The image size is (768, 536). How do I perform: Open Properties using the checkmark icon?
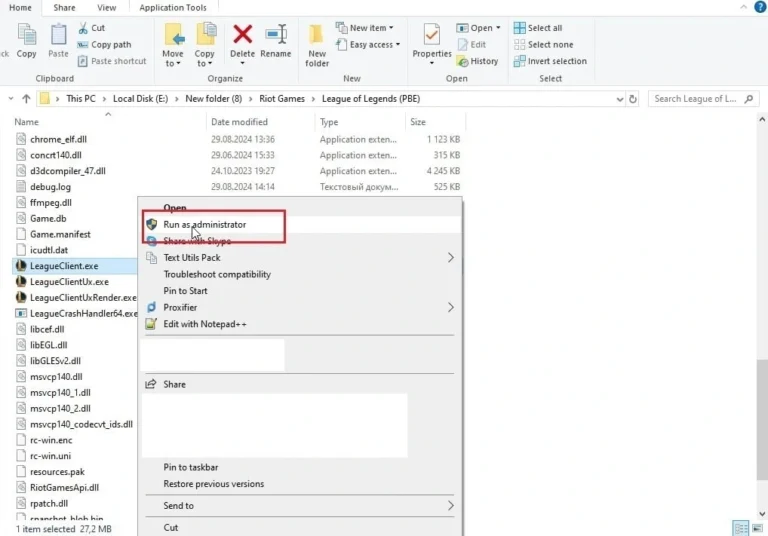(433, 37)
